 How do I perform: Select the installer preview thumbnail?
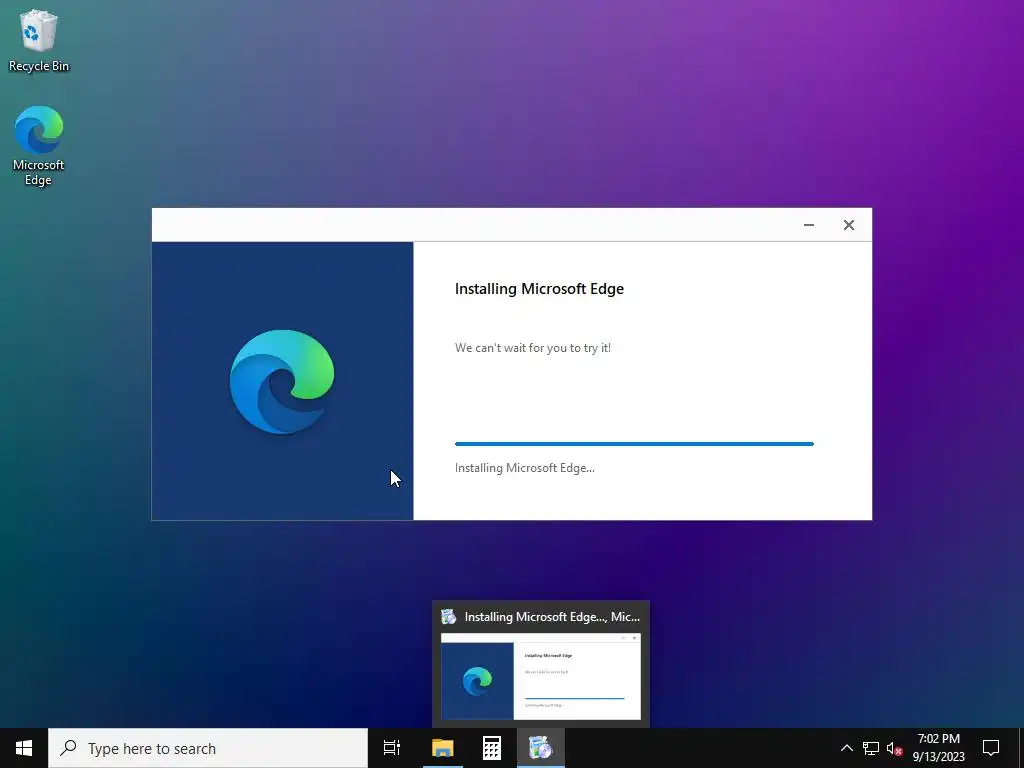(541, 677)
